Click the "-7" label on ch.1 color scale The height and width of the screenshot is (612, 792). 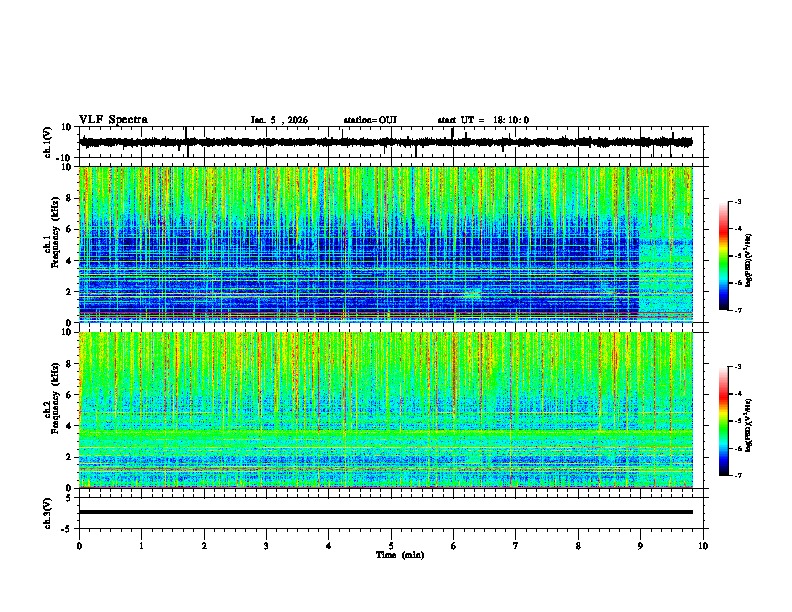[x=737, y=310]
